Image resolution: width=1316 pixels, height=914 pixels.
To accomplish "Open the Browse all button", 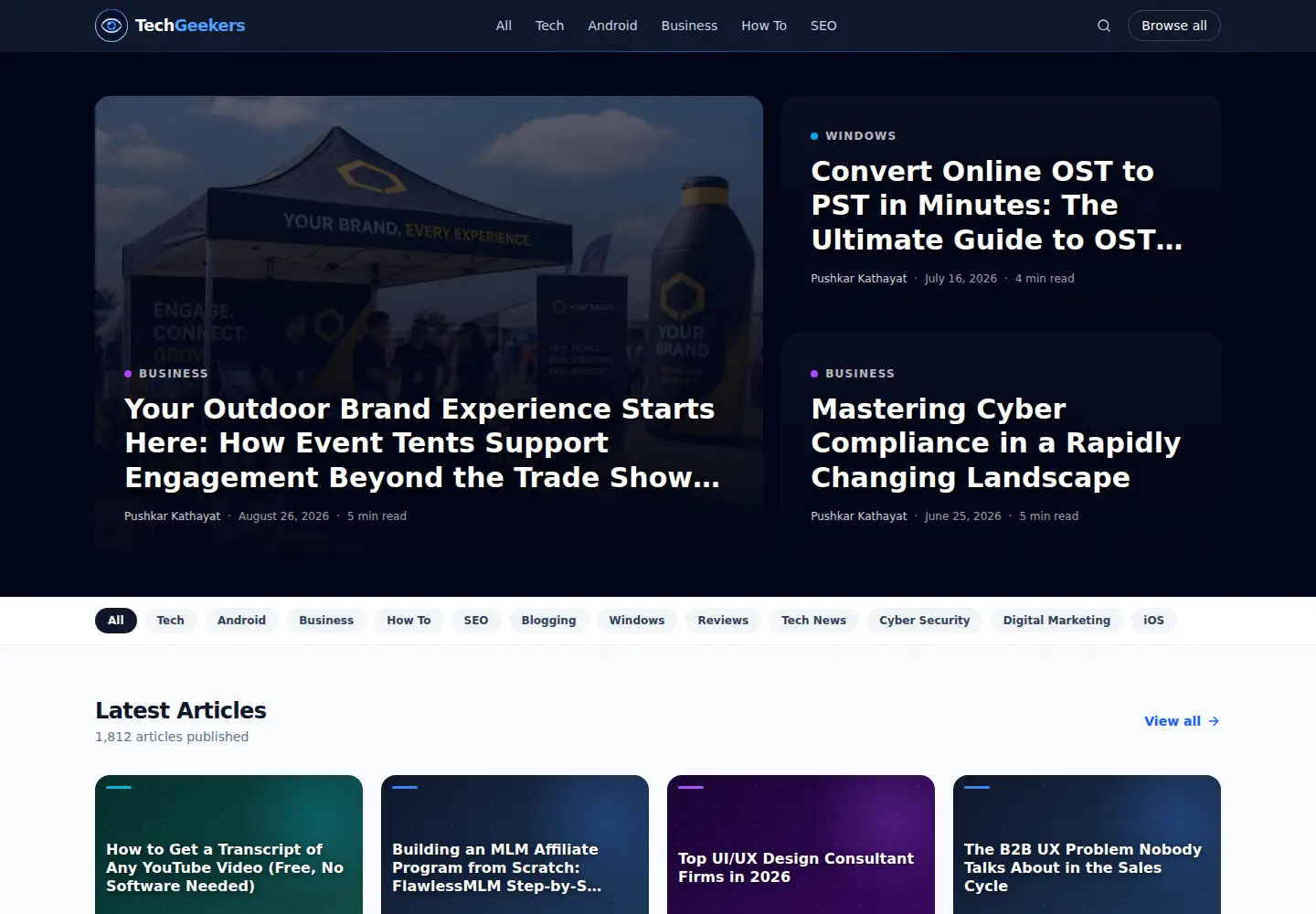I will click(x=1174, y=26).
